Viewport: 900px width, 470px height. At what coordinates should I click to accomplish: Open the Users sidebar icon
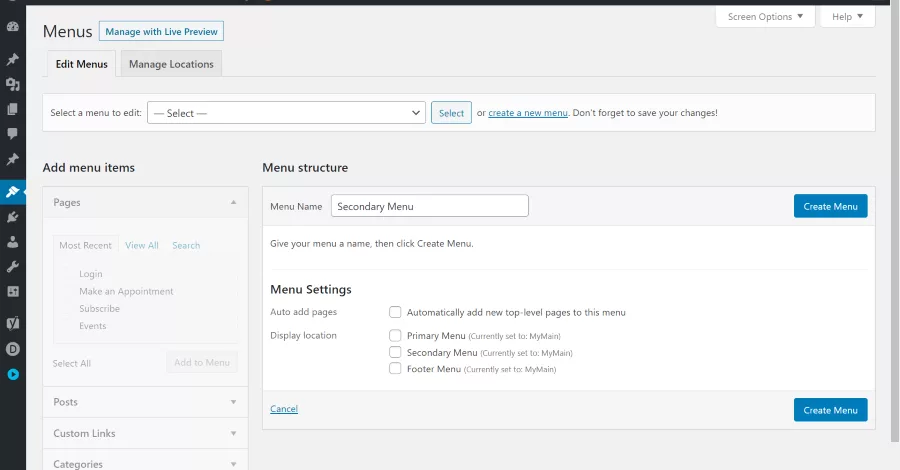click(x=13, y=242)
